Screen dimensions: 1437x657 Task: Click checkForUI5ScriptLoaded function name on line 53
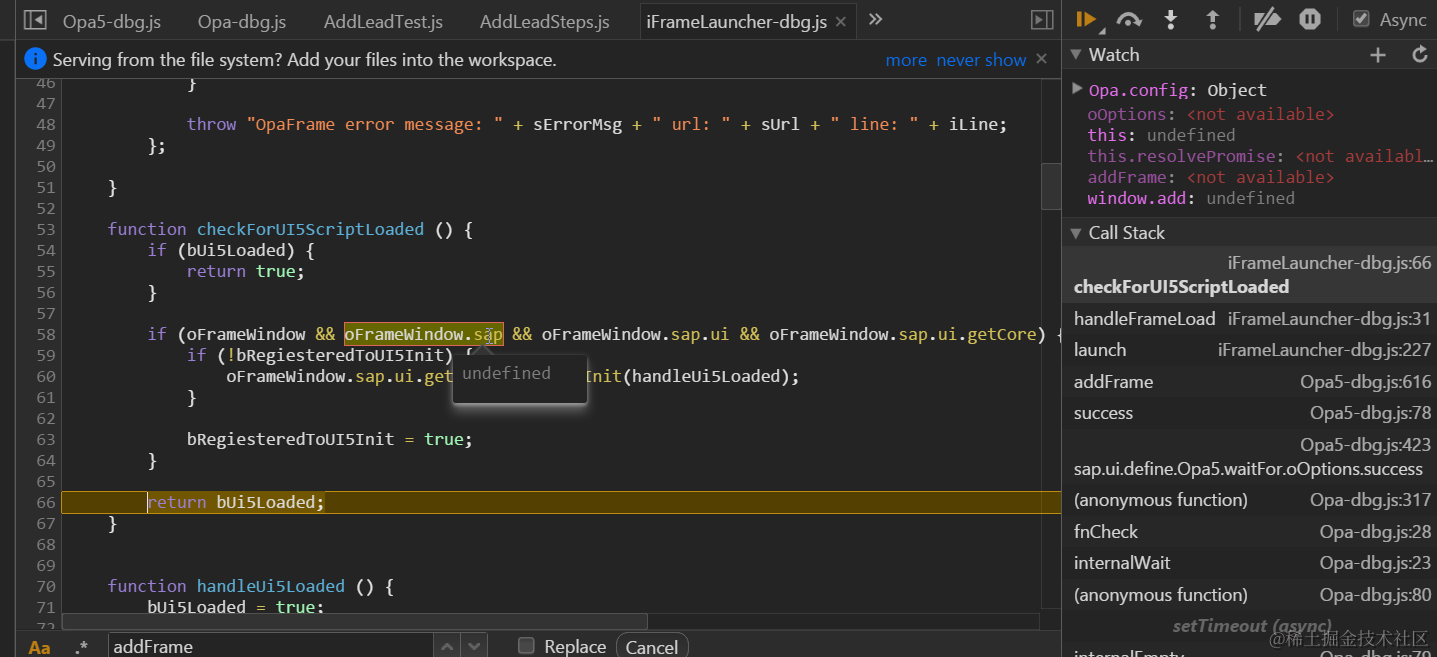tap(310, 229)
